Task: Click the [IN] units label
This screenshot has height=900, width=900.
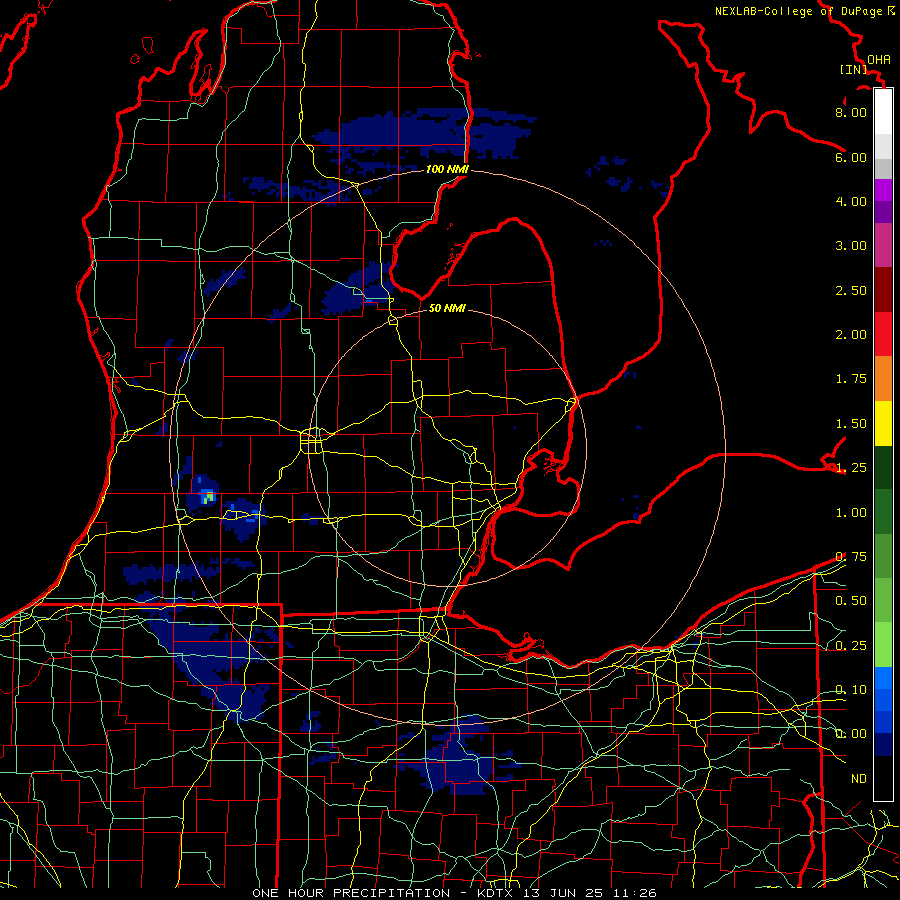Action: coord(853,69)
